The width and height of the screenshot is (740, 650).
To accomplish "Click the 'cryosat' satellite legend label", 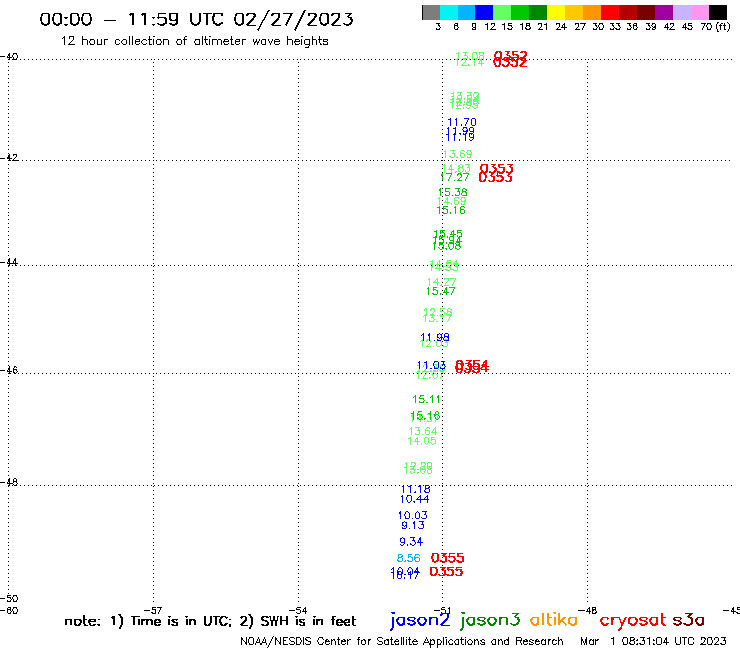I will 633,620.
